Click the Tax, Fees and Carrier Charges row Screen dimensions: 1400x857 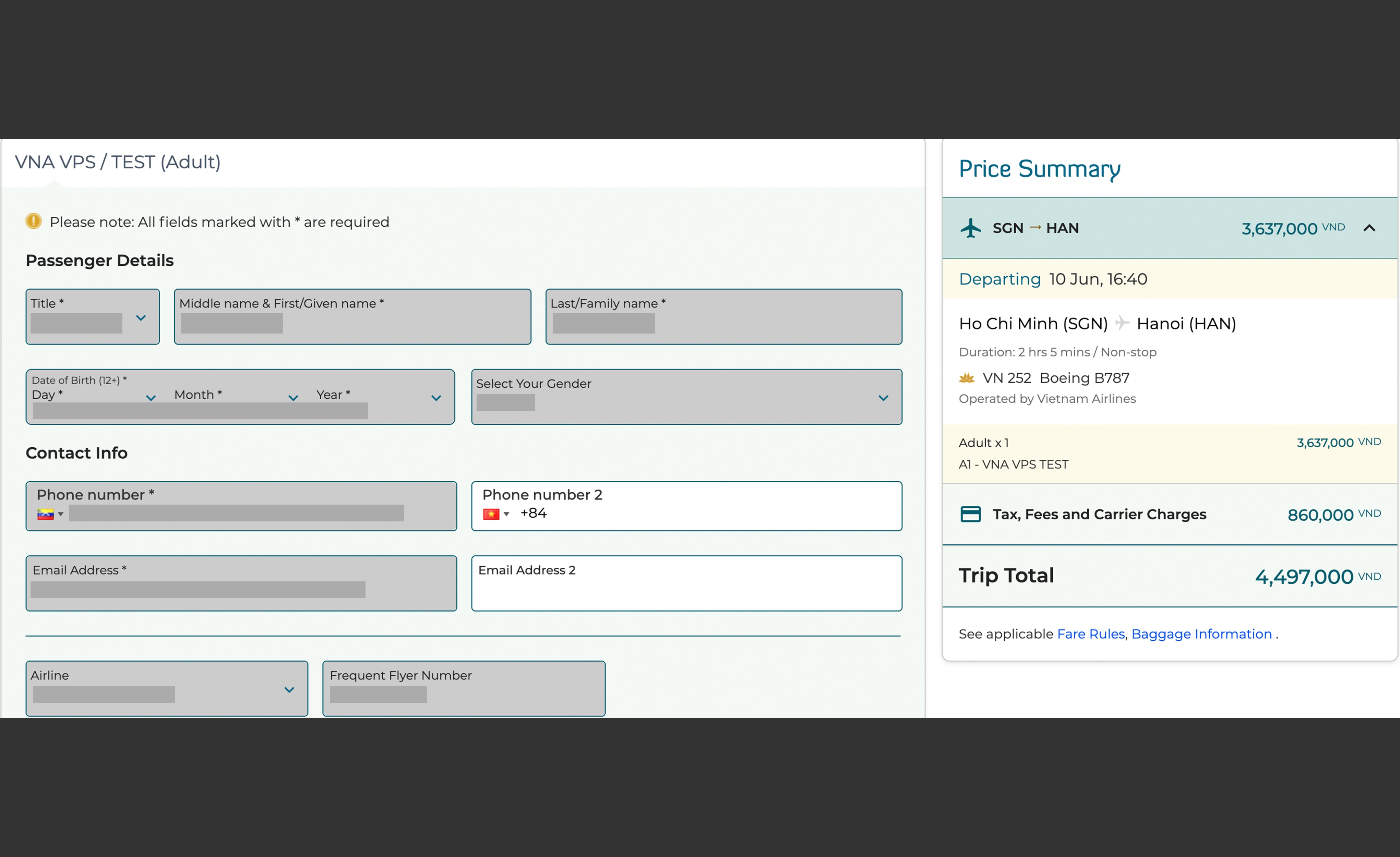(1169, 515)
